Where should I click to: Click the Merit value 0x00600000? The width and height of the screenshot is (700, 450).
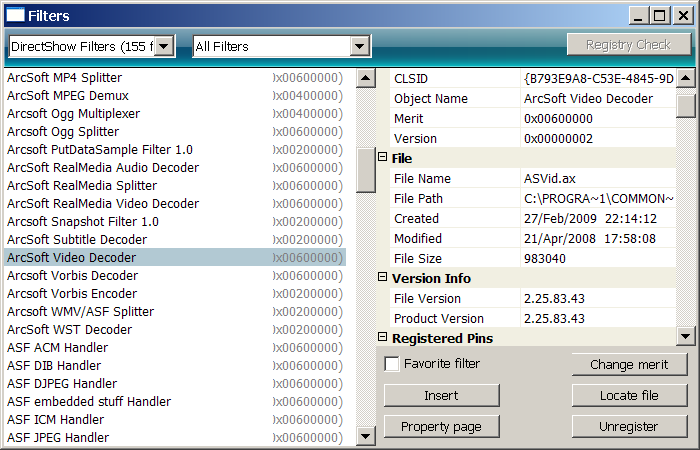(598, 119)
